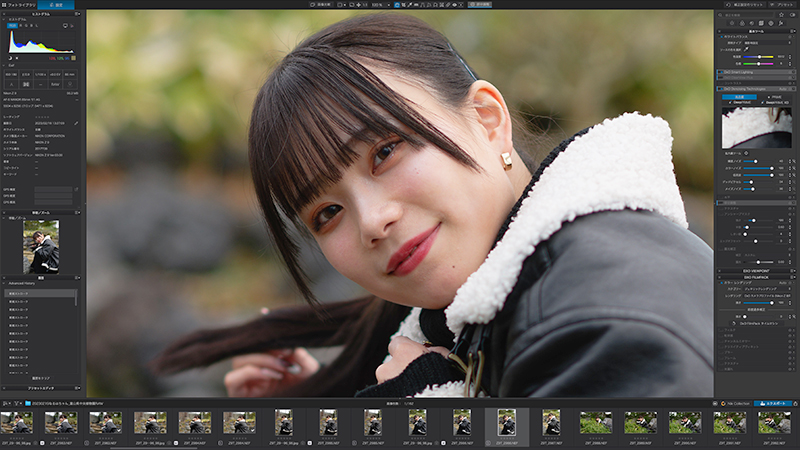Image resolution: width=800 pixels, height=450 pixels.
Task: Toggle White Balance correction on/off
Action: pyautogui.click(x=721, y=37)
